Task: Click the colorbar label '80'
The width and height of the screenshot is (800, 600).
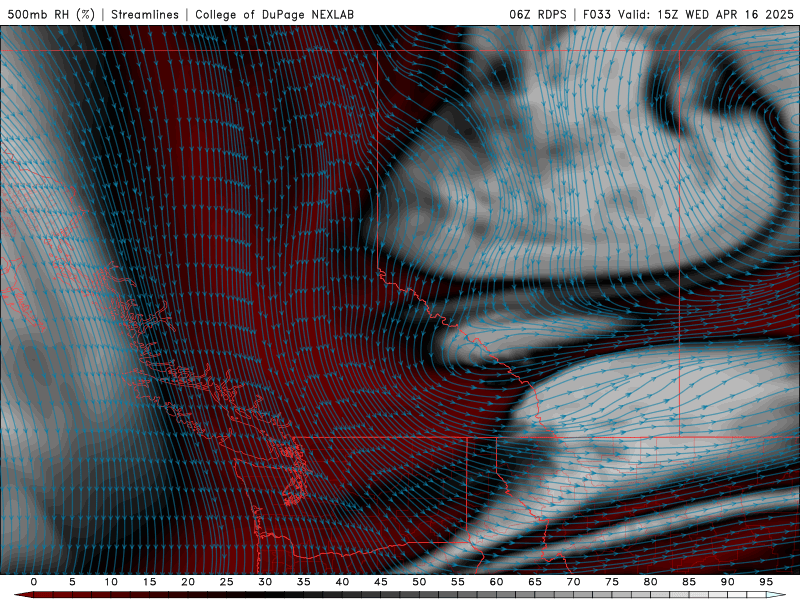Action: click(650, 582)
